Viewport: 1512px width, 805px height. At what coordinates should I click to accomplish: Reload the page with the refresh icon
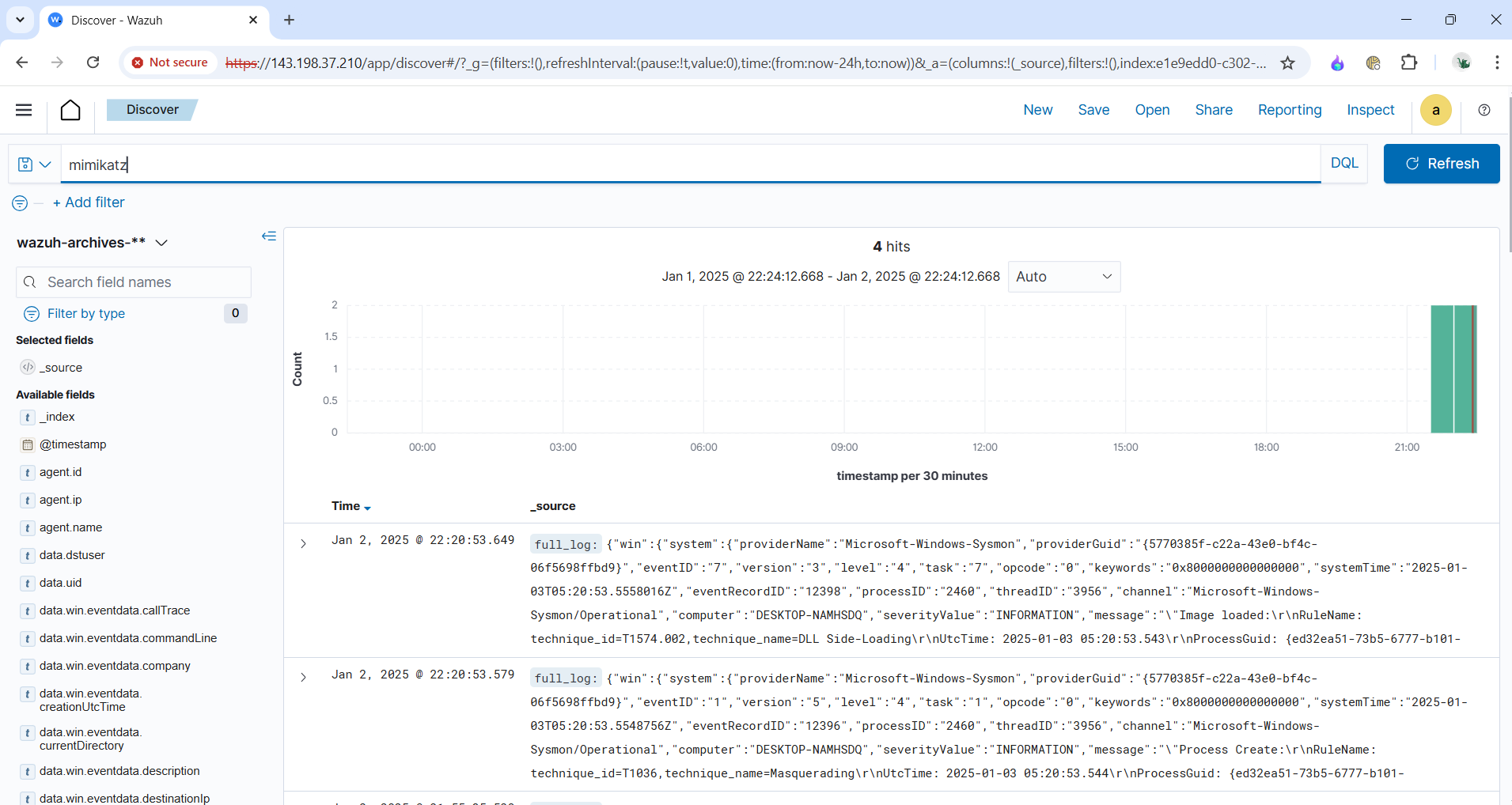[93, 62]
